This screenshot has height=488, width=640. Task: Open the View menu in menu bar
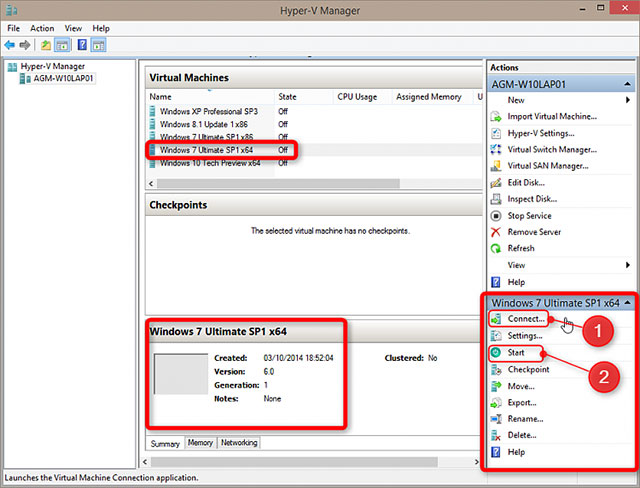click(73, 28)
